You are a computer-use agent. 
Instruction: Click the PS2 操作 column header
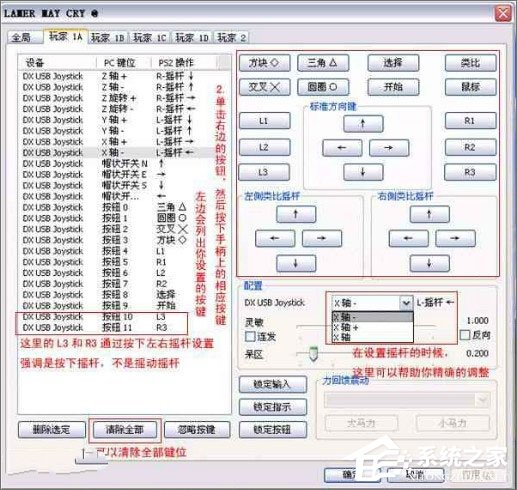click(185, 62)
